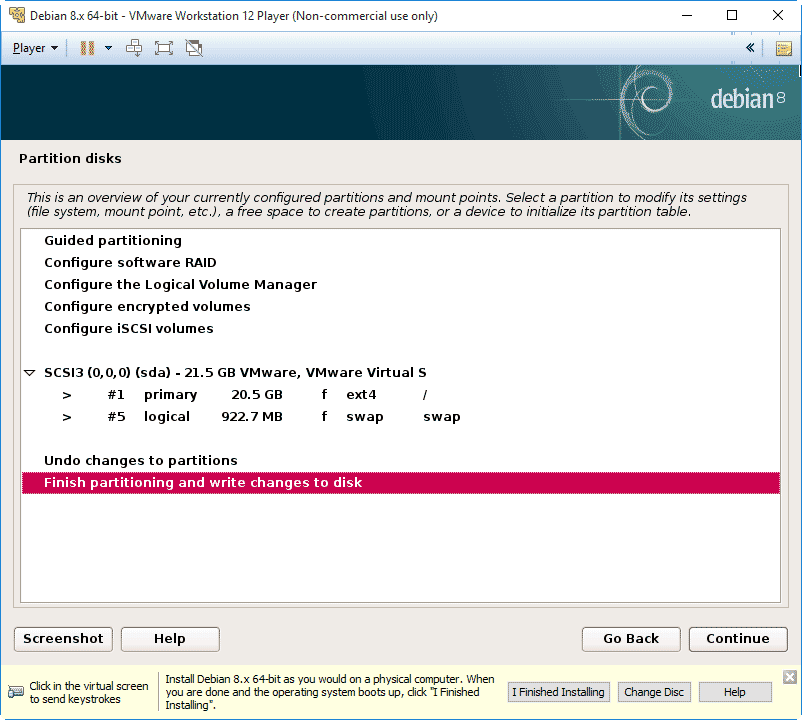Select Undo changes to partitions

(x=141, y=461)
